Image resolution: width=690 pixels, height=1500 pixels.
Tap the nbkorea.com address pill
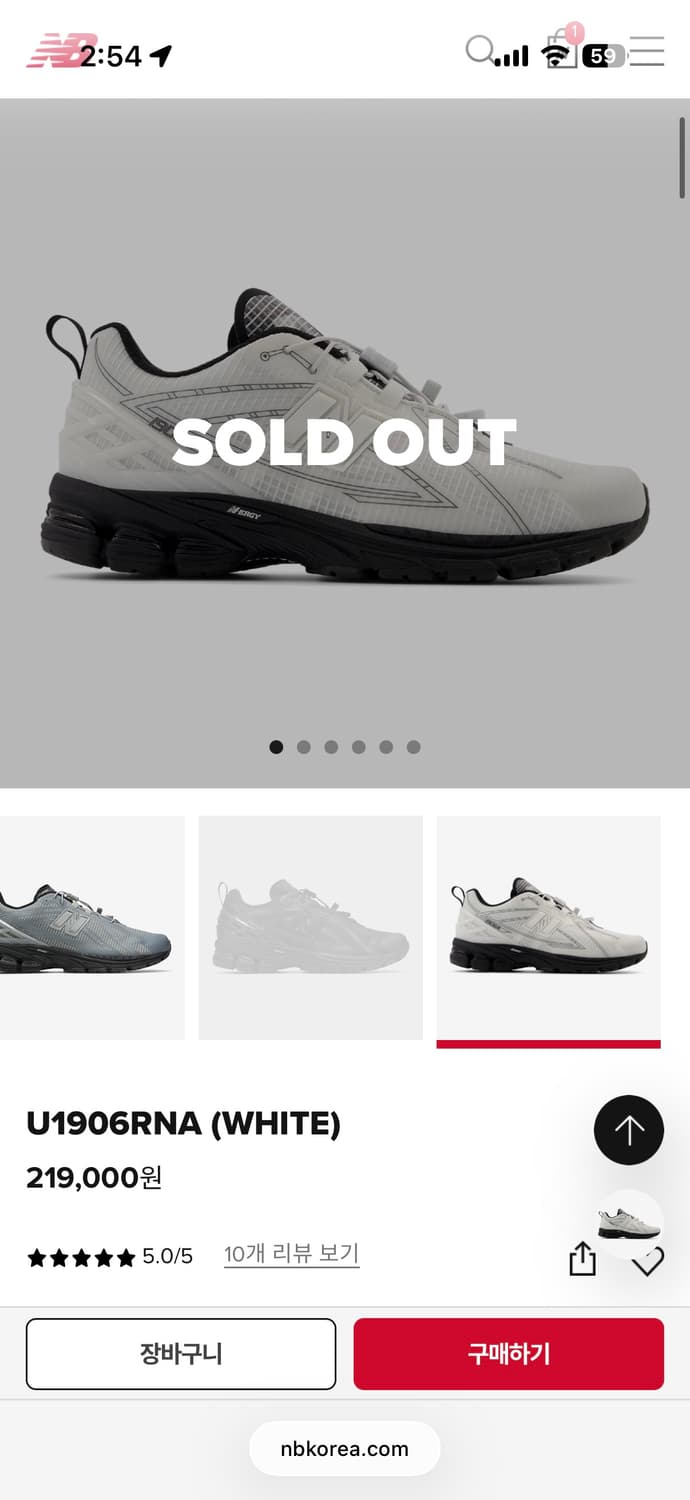[x=345, y=1448]
